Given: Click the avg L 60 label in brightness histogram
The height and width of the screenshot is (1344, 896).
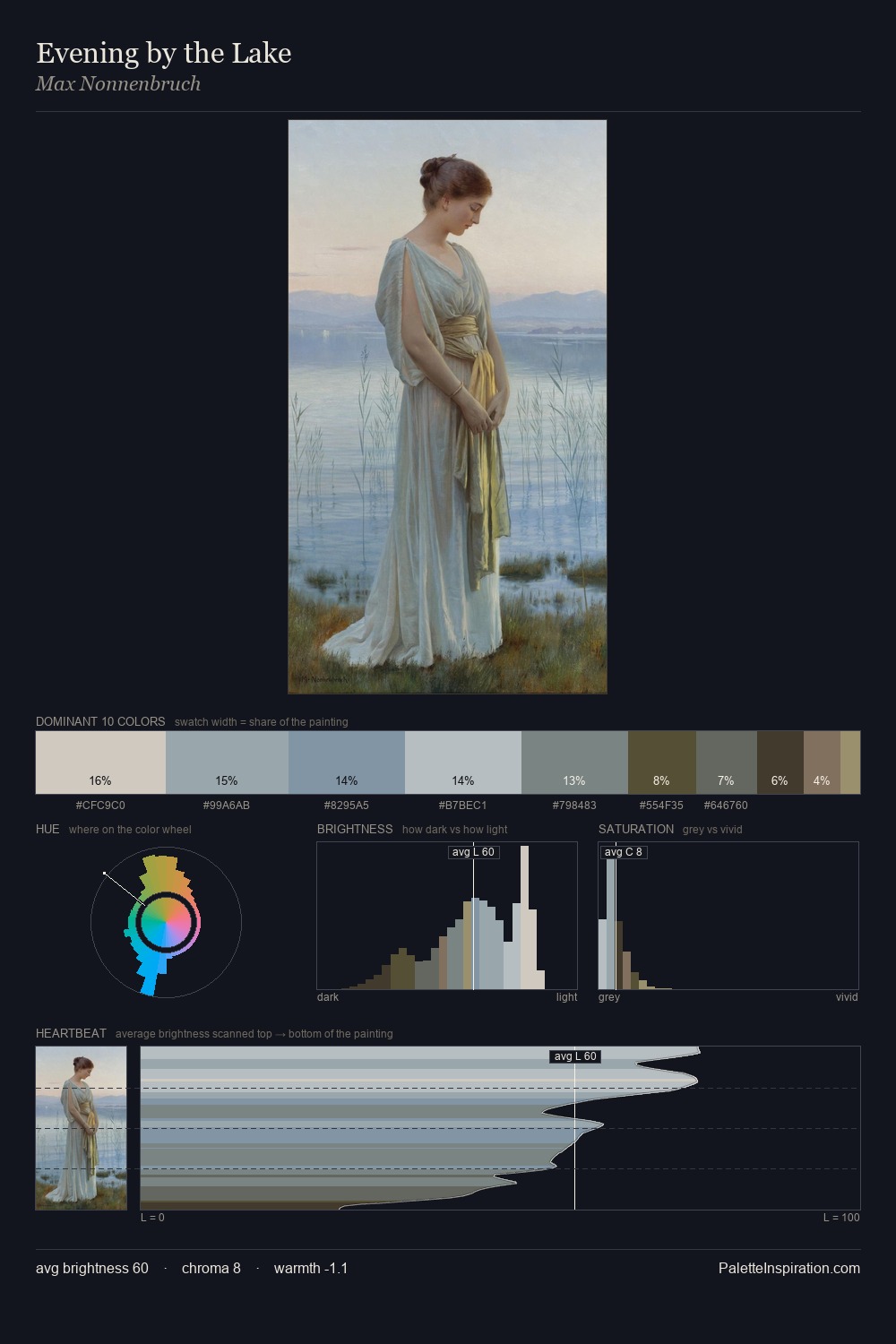Looking at the screenshot, I should tap(473, 852).
